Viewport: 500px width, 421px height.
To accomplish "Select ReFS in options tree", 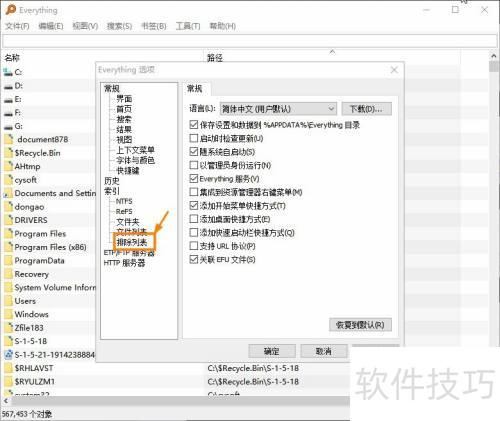I will [124, 212].
